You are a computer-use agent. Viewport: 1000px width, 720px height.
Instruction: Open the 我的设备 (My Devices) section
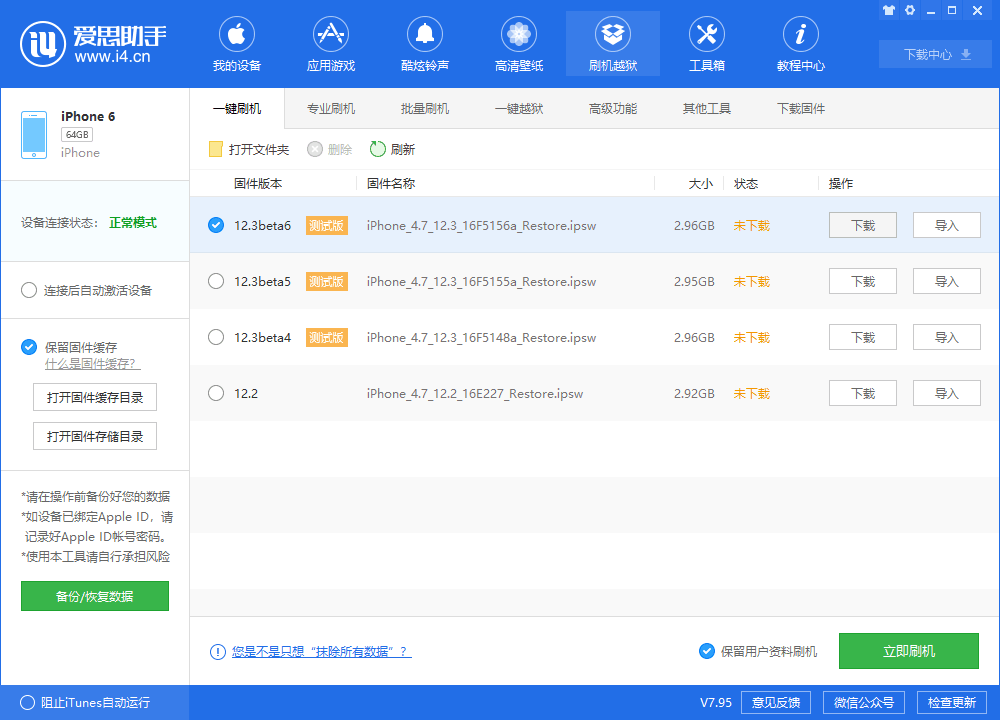tap(236, 43)
